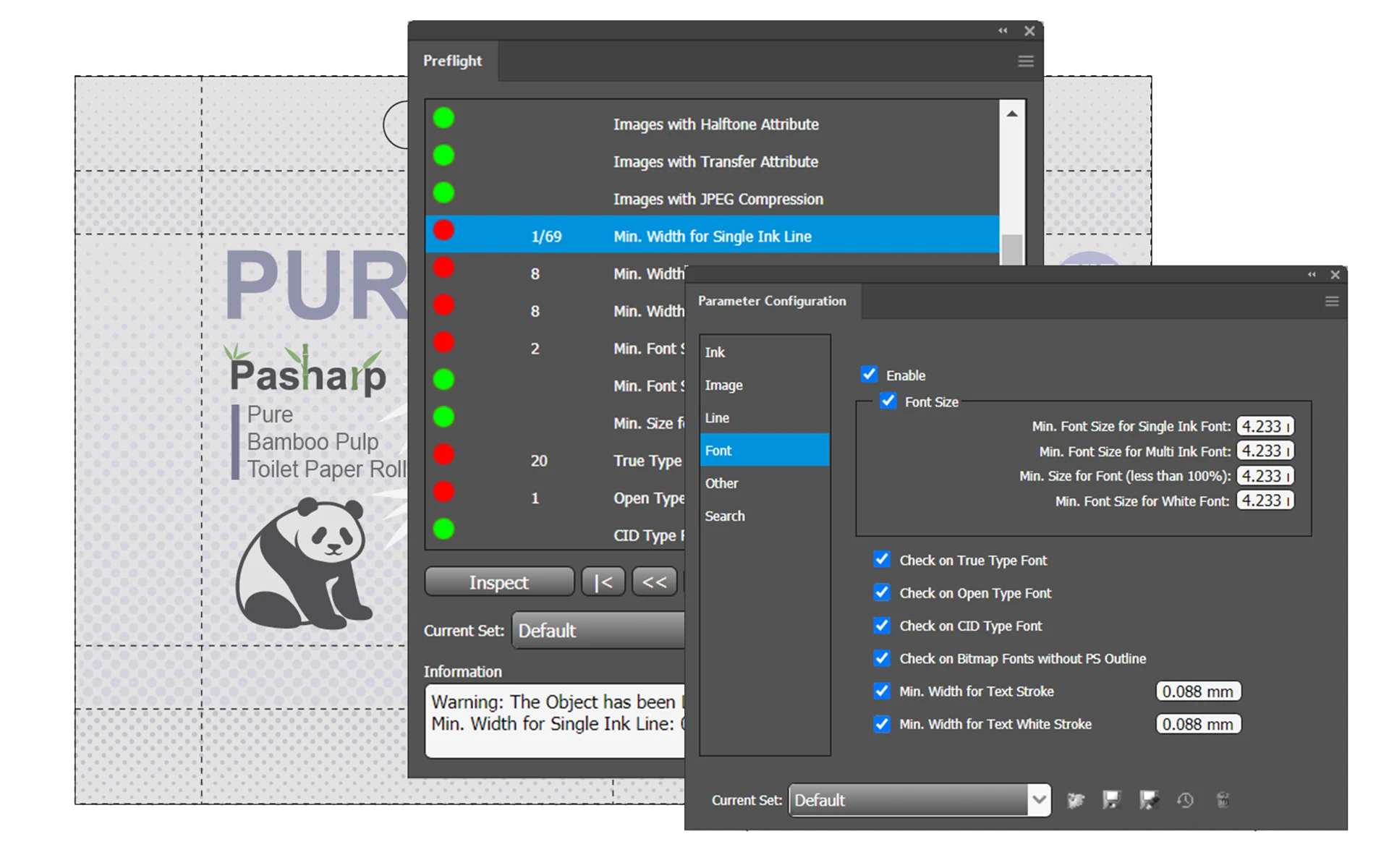Uncheck Check on CID Type Font
The image size is (1389, 868).
tap(882, 626)
